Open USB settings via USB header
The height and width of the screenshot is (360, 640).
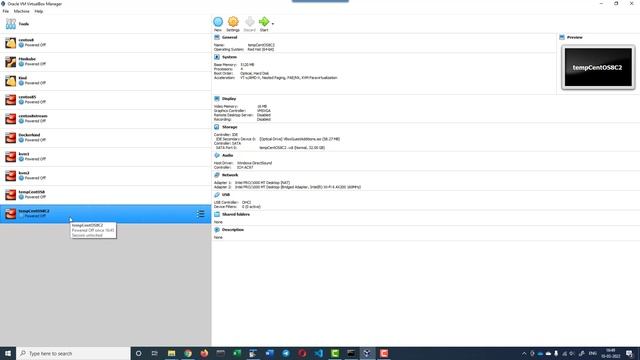tap(226, 195)
